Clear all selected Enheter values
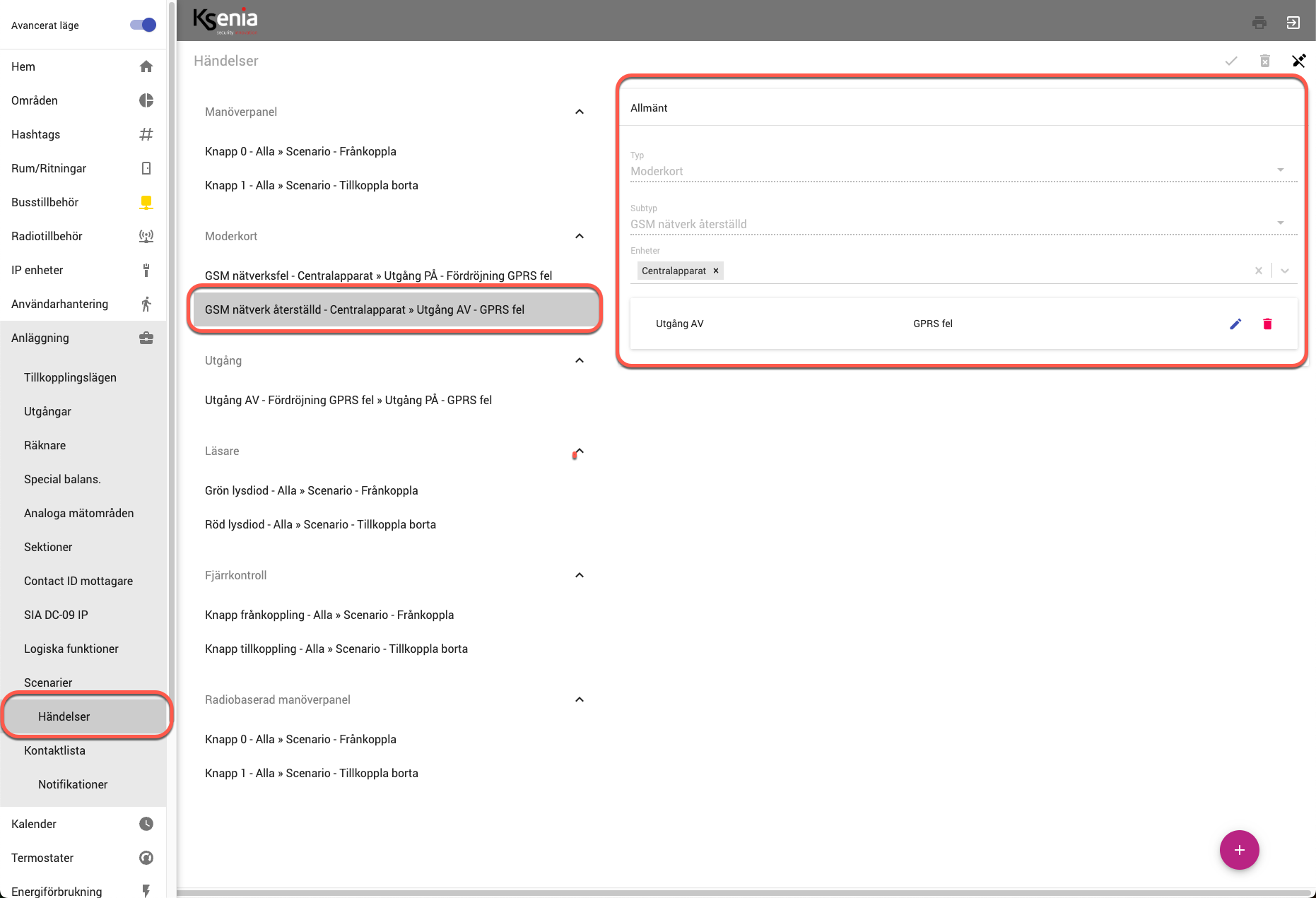Screen dimensions: 1316x898 [x=1258, y=271]
